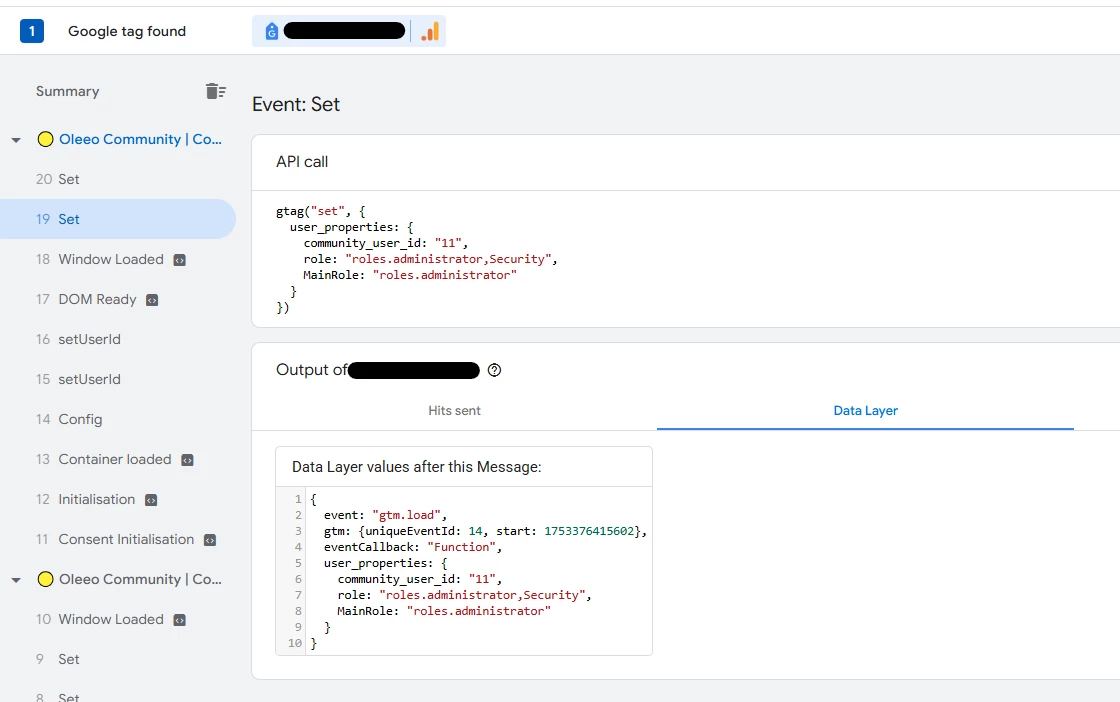Click Data Layer values after this Message heading
The height and width of the screenshot is (702, 1120).
[416, 467]
